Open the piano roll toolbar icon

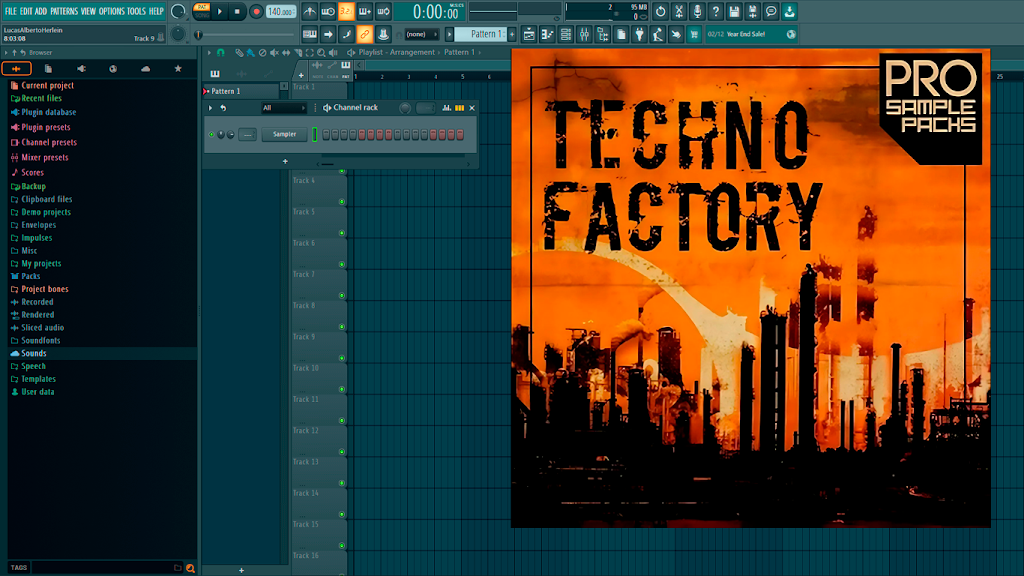547,35
